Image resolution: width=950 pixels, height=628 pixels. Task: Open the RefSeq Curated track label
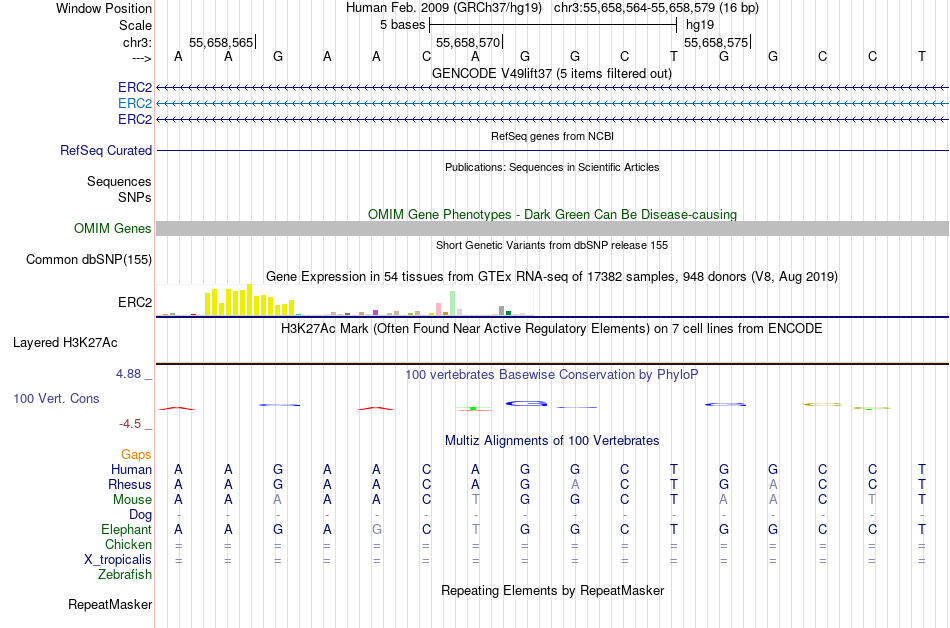coord(105,150)
